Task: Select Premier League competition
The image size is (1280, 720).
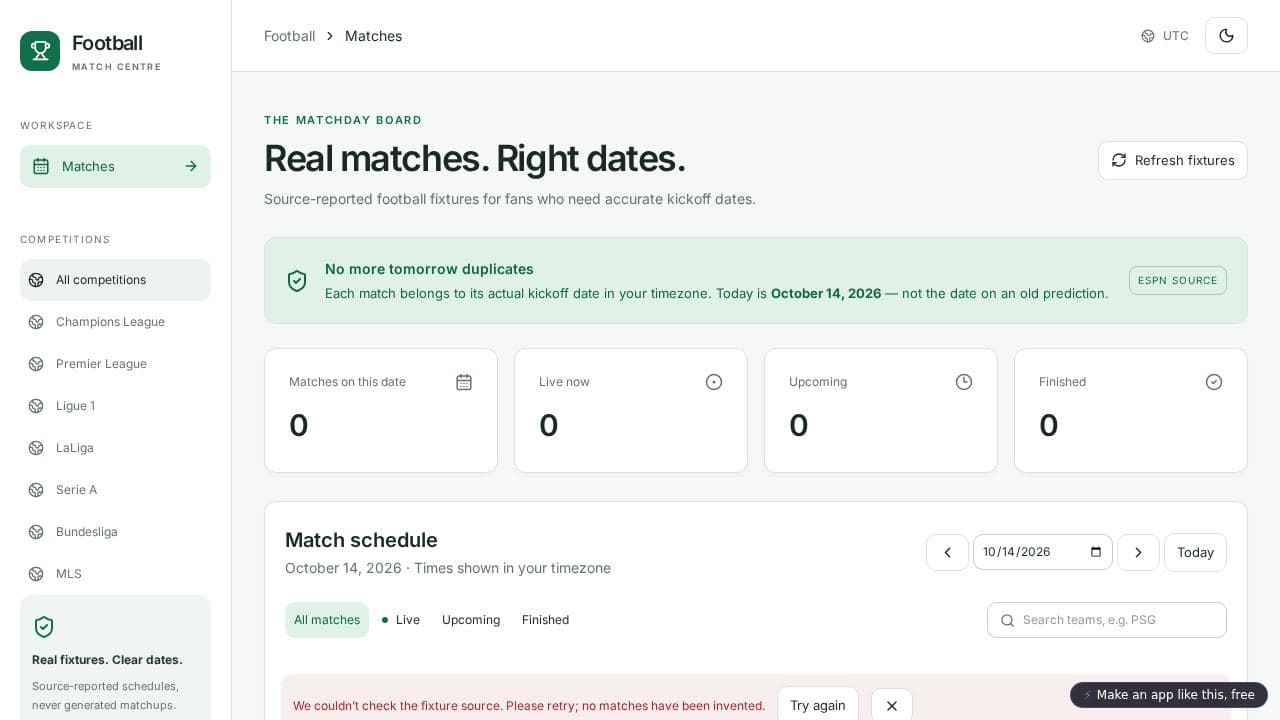Action: click(115, 364)
